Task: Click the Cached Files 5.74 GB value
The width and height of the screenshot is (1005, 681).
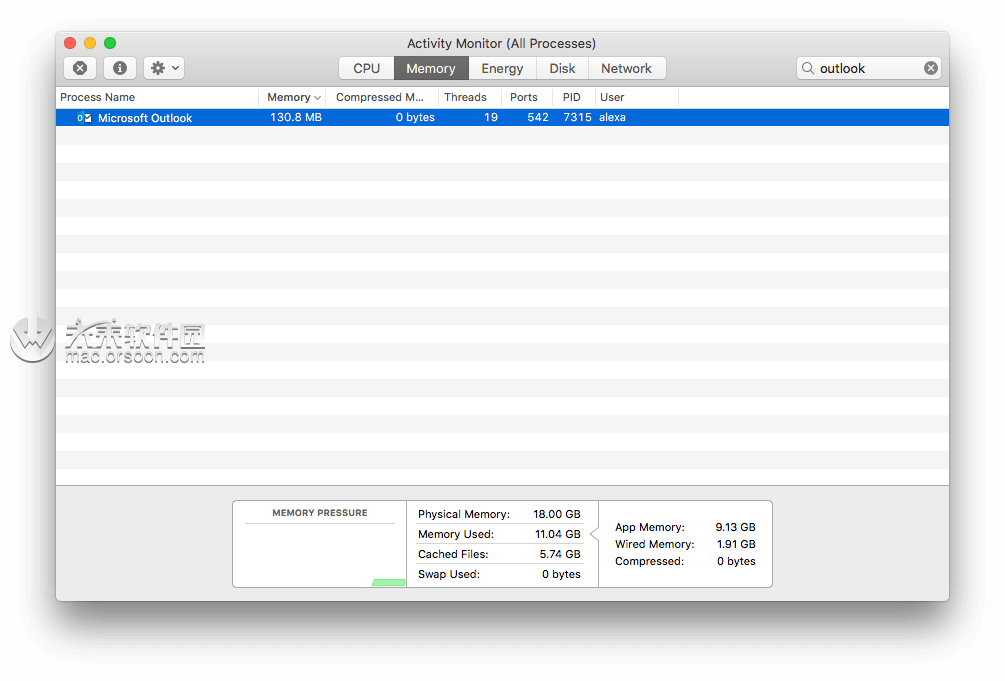Action: [x=560, y=554]
